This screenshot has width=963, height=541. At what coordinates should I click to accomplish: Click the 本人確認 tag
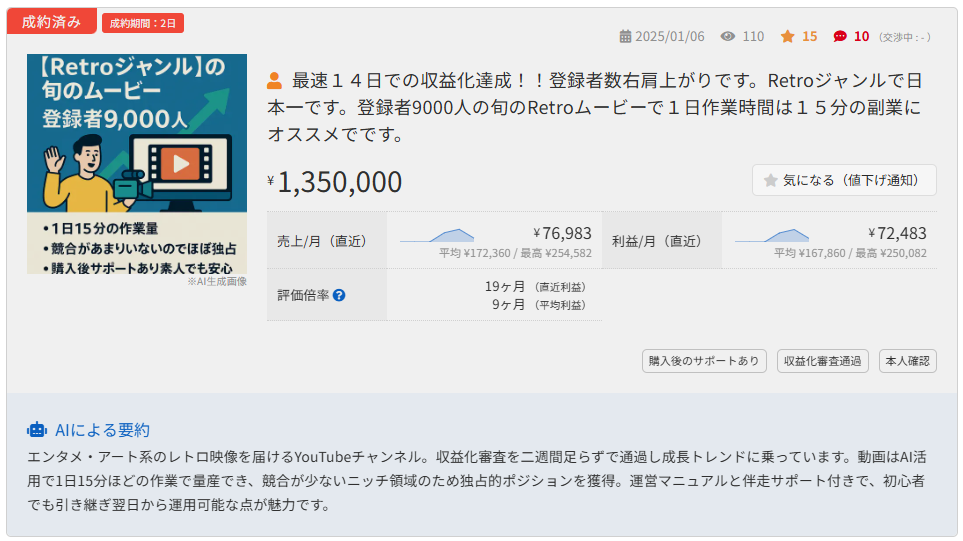click(x=908, y=361)
